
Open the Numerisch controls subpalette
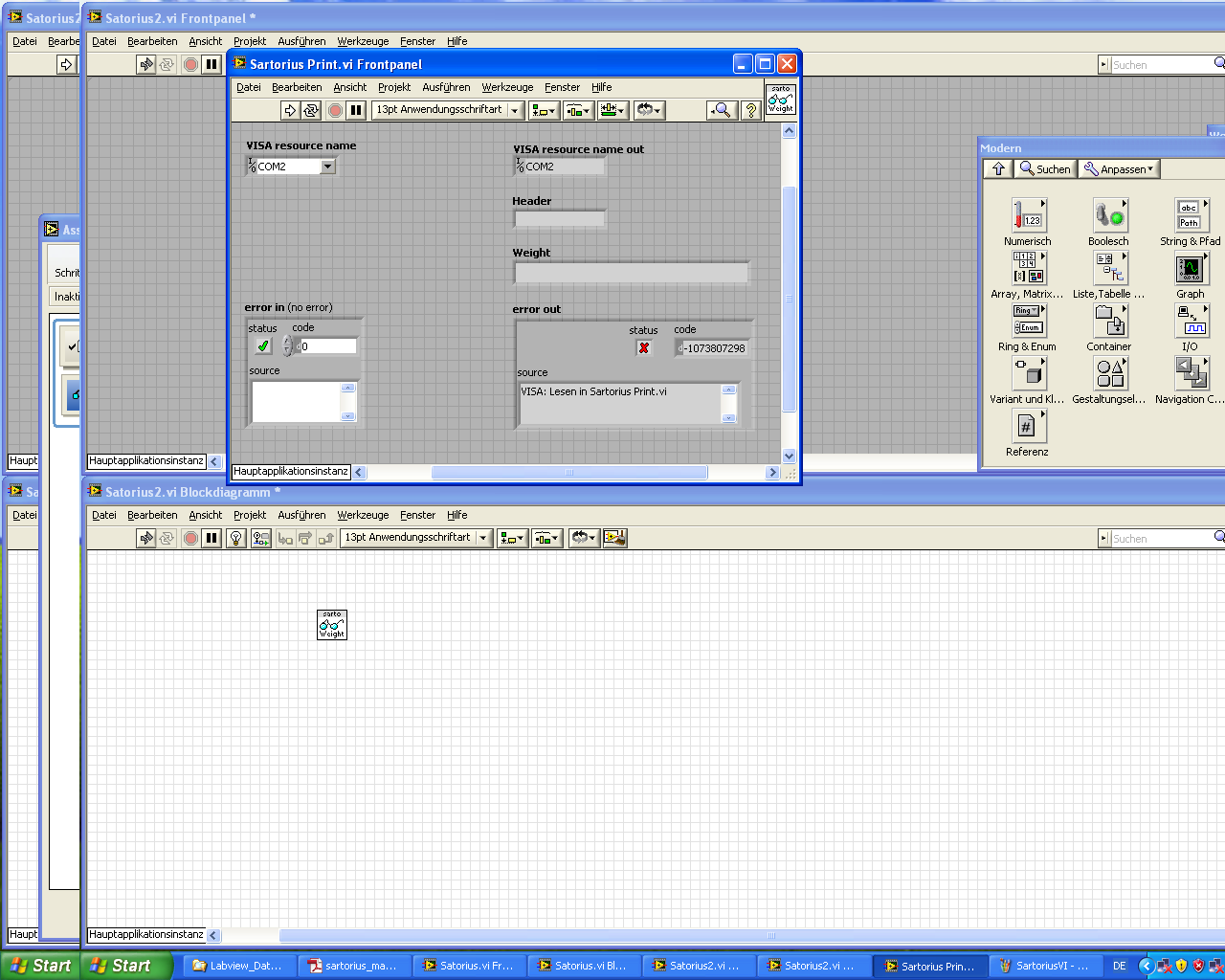coord(1028,215)
